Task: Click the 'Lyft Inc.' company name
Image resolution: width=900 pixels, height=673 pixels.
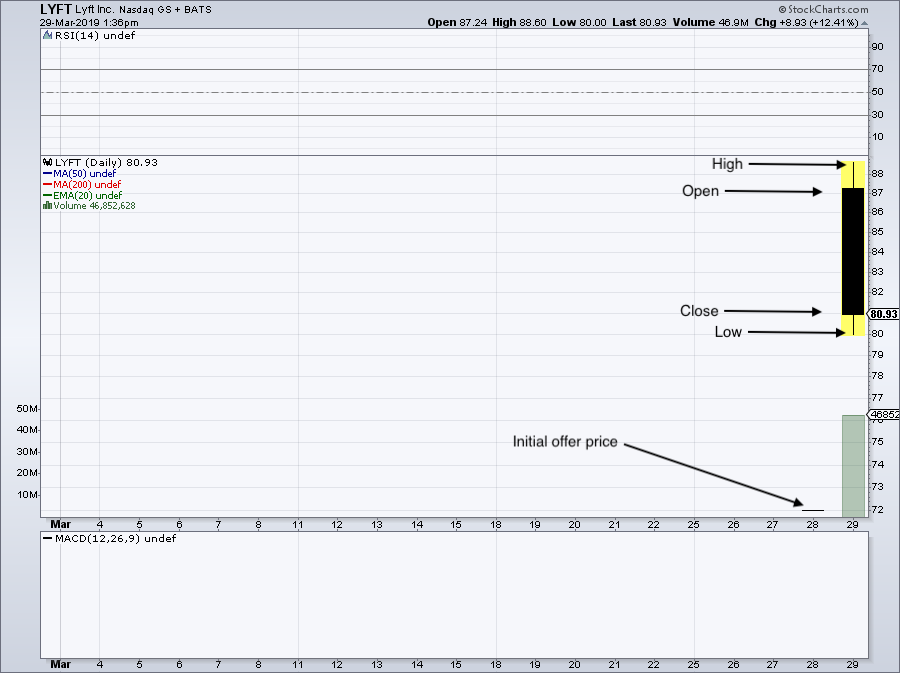Action: (95, 10)
